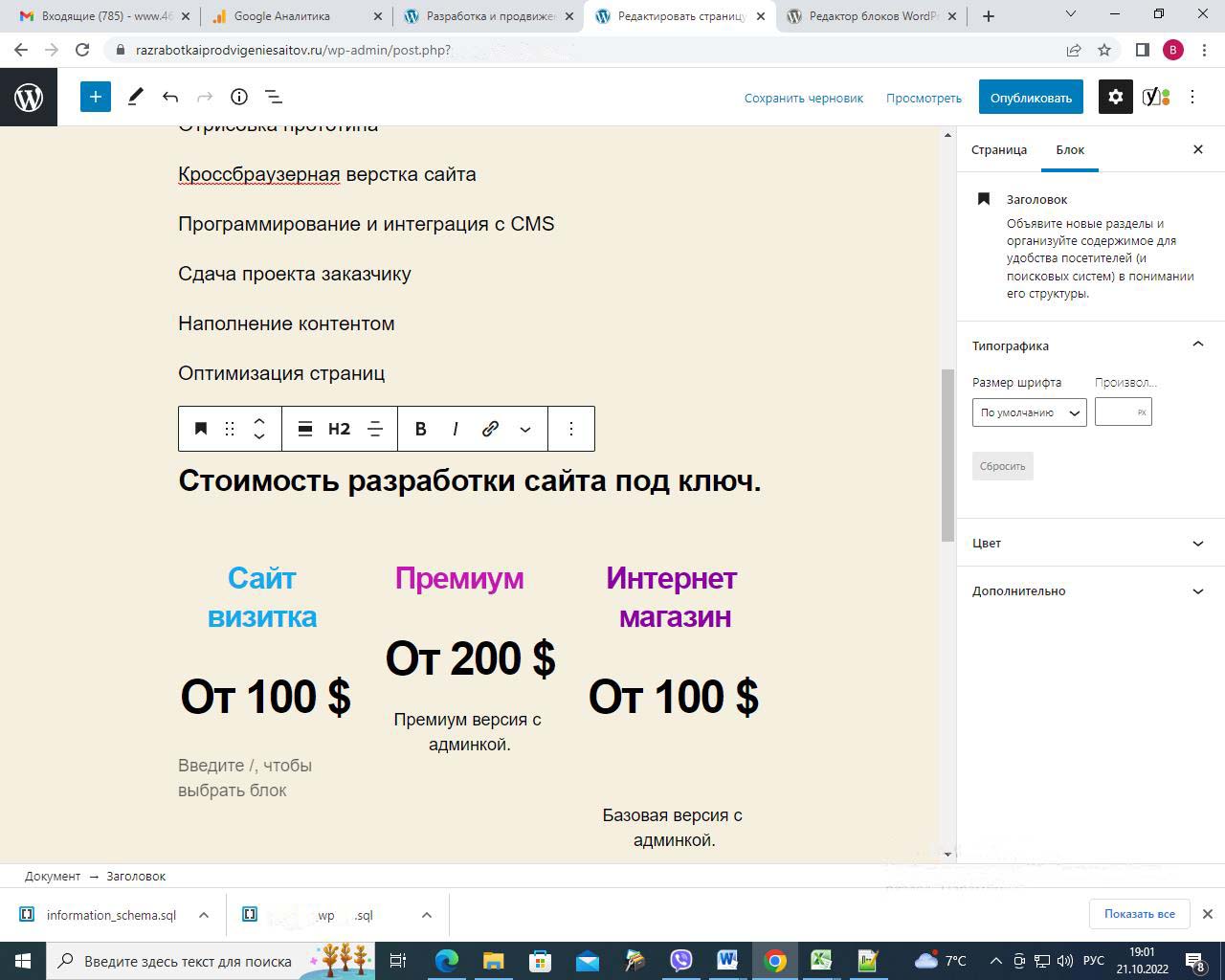Insert a link using the link icon
The width and height of the screenshot is (1225, 980).
pyautogui.click(x=490, y=429)
